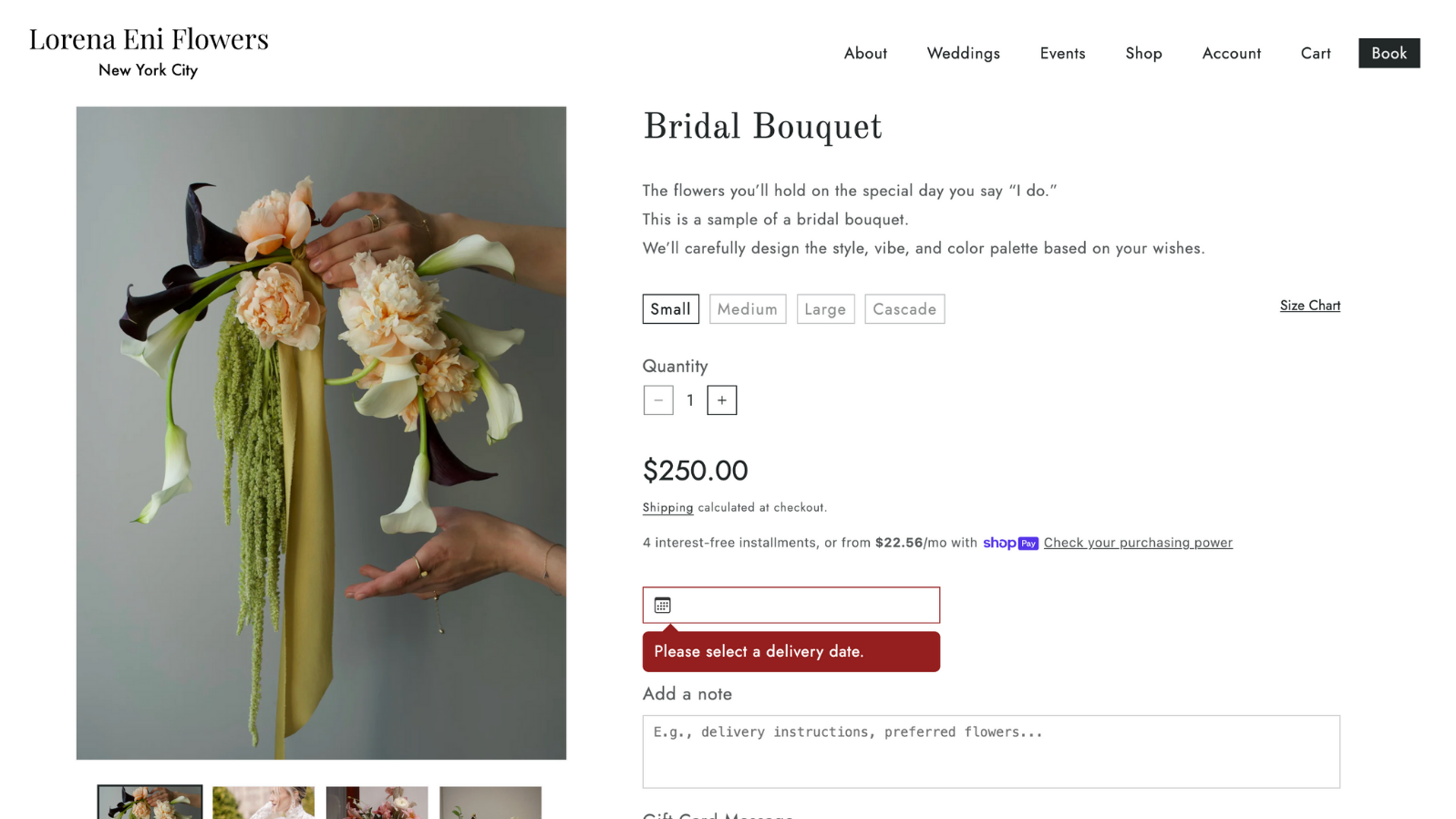This screenshot has height=819, width=1456.
Task: Select the Small size option
Action: pos(670,309)
